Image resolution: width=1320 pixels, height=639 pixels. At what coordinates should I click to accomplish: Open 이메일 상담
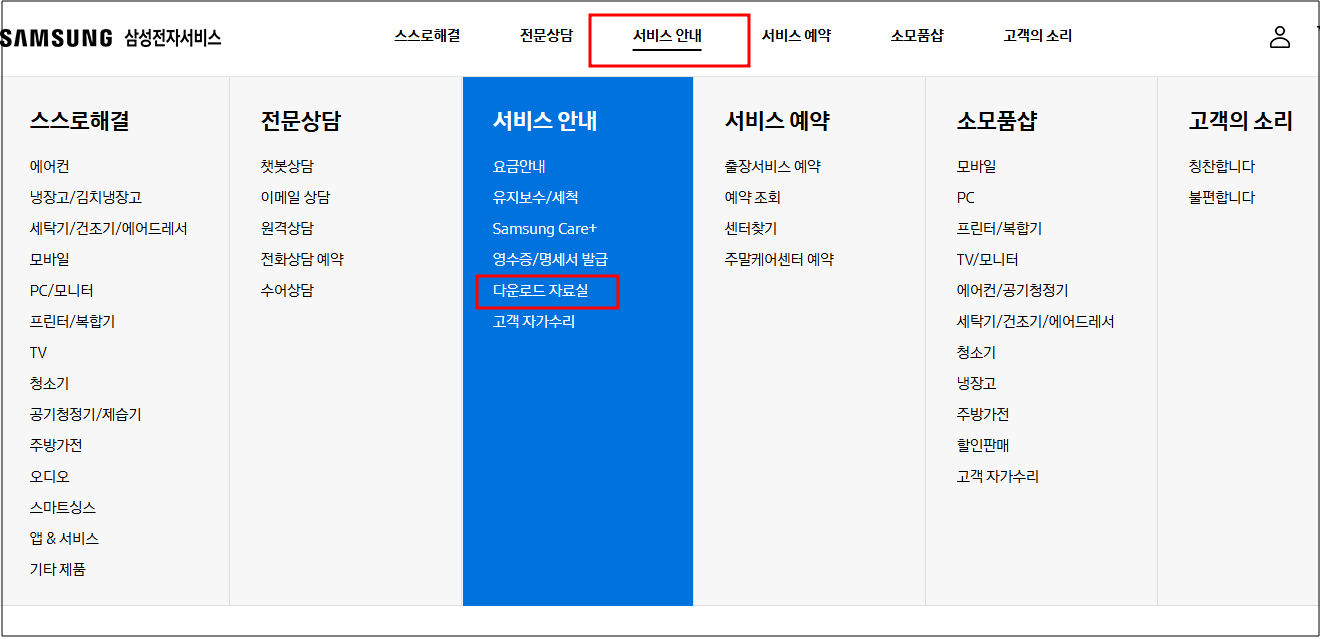pos(295,198)
